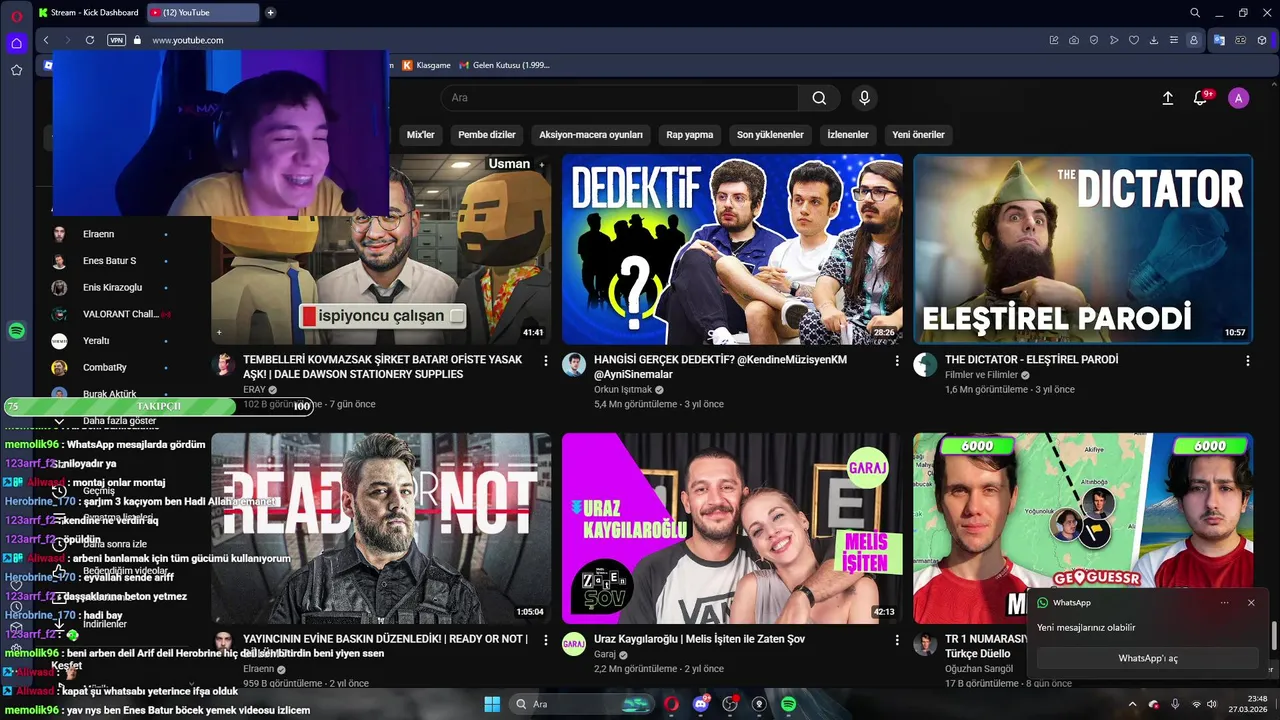Switch to 'Stream - Kick Dashboard' tab

point(88,12)
